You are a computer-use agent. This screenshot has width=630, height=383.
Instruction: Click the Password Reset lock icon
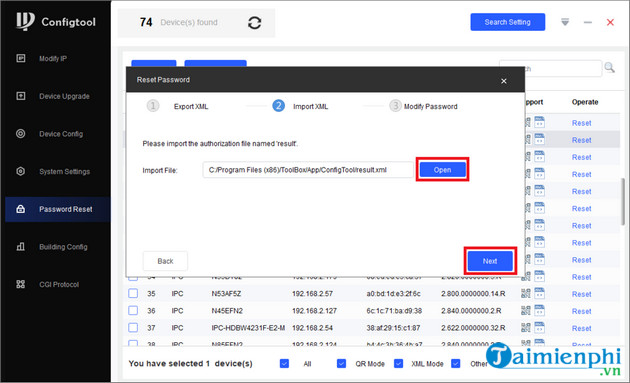pos(20,209)
